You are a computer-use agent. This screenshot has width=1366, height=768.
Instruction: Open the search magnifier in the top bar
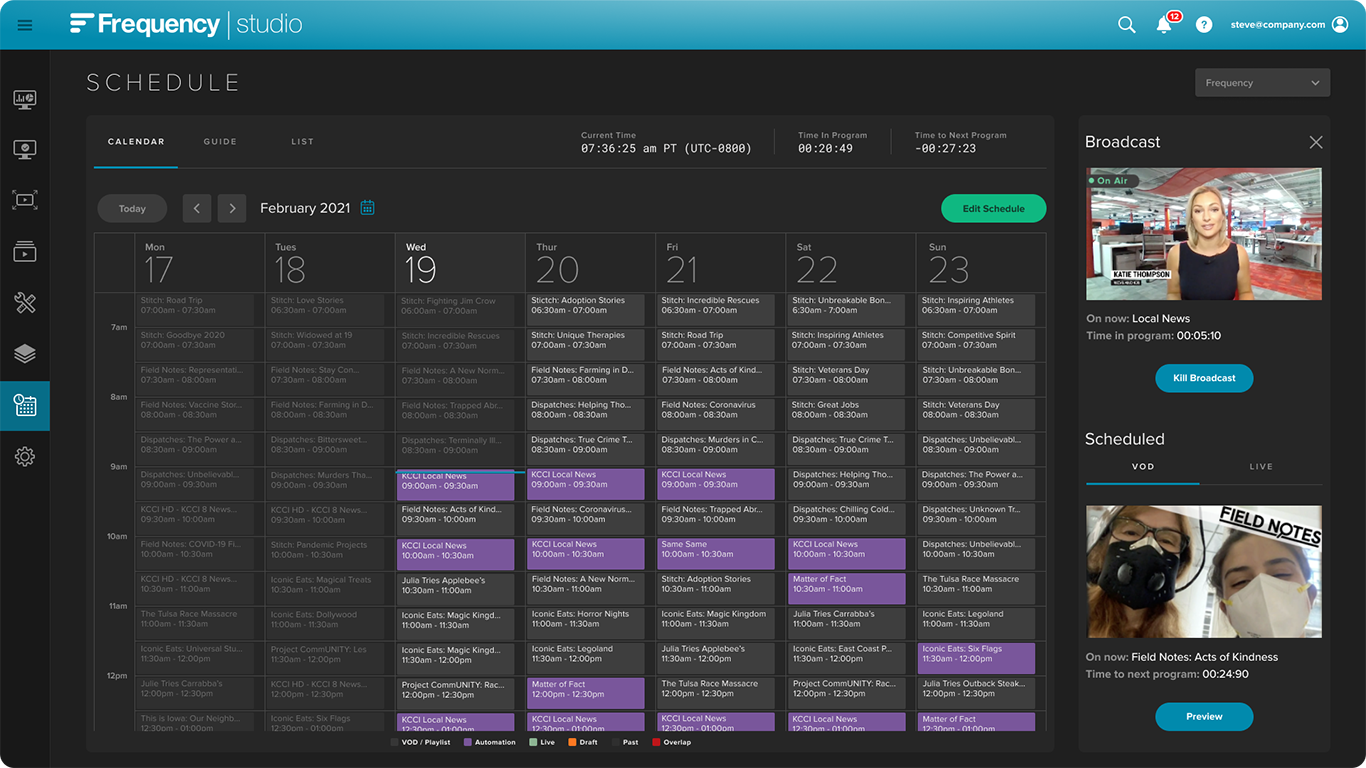[x=1126, y=24]
